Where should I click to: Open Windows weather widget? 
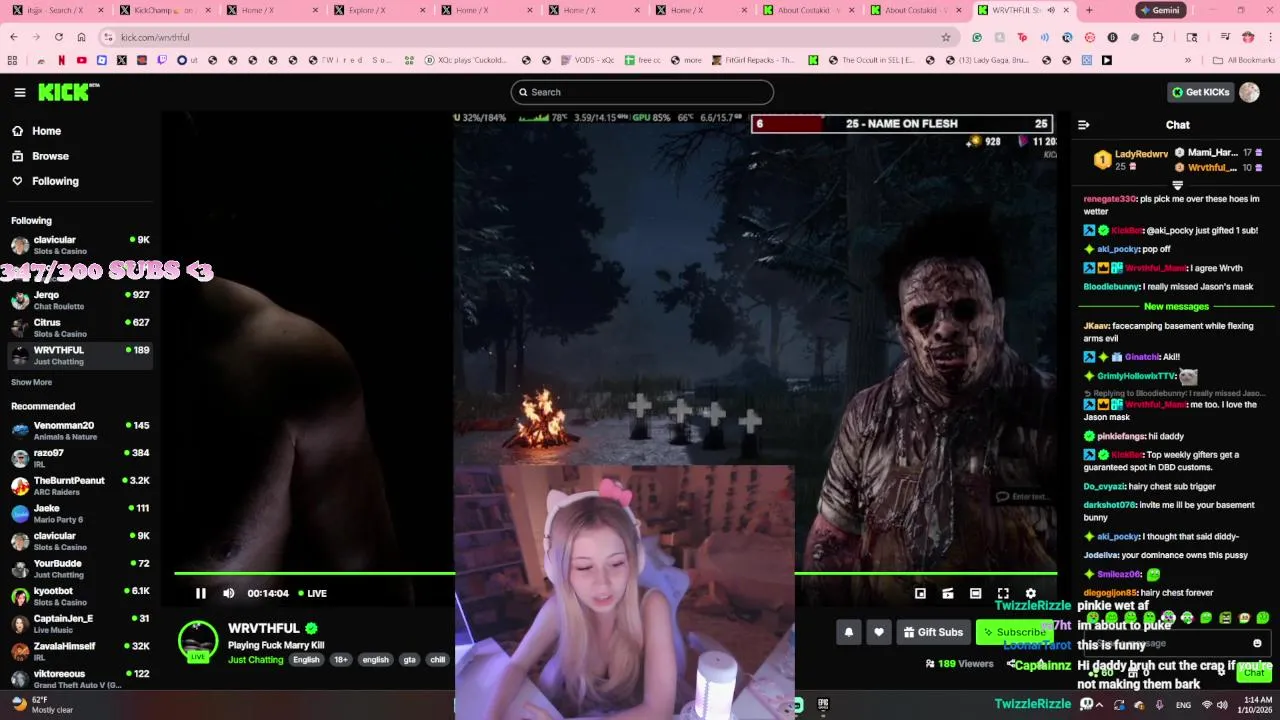[42, 705]
